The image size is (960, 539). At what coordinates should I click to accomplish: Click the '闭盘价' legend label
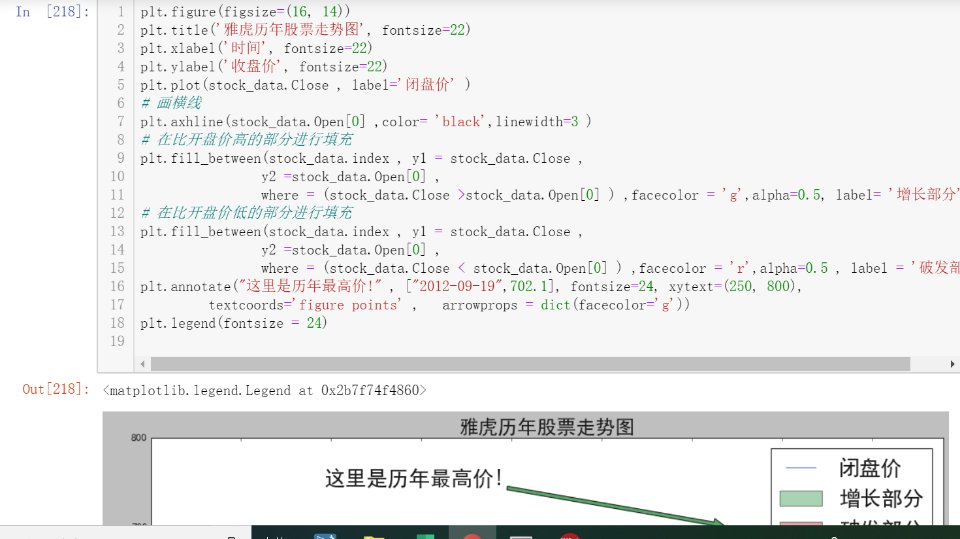pyautogui.click(x=869, y=469)
